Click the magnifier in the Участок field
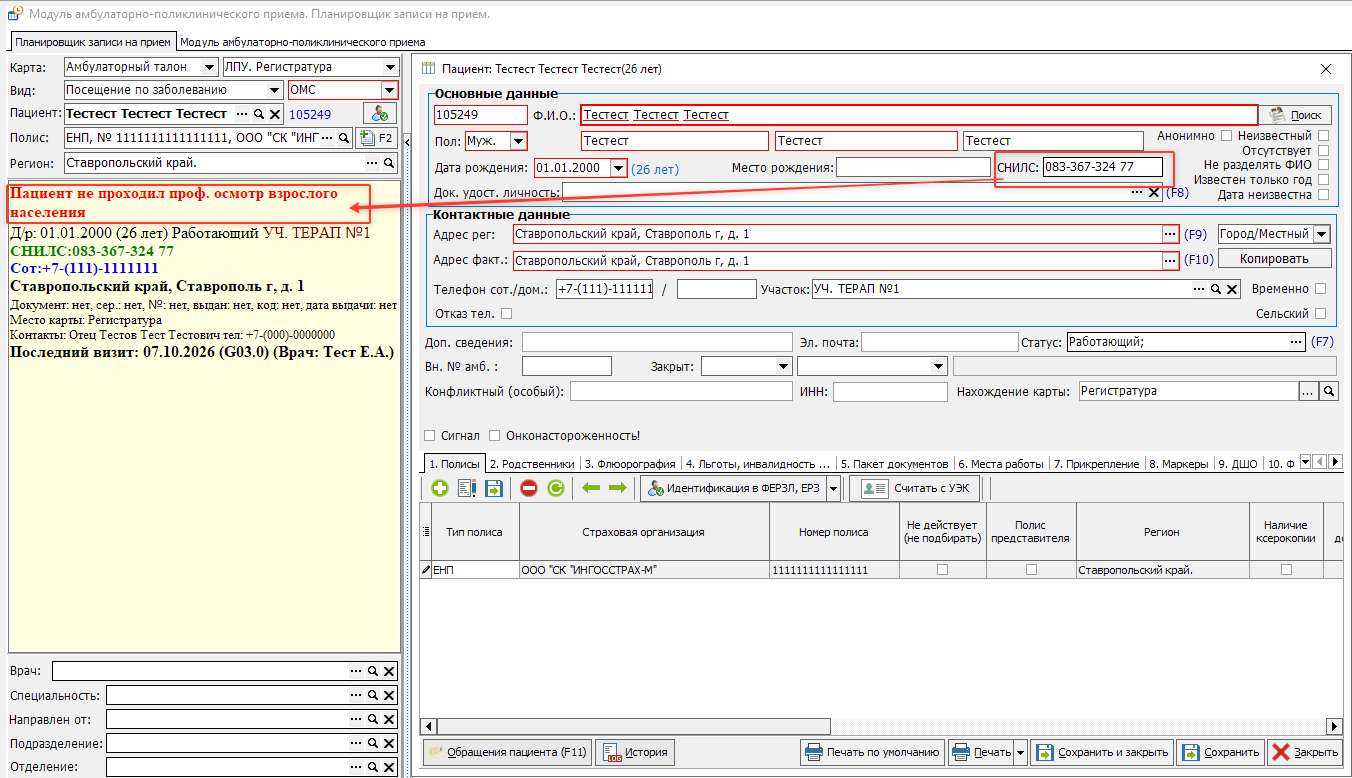This screenshot has height=778, width=1352. (x=1216, y=289)
